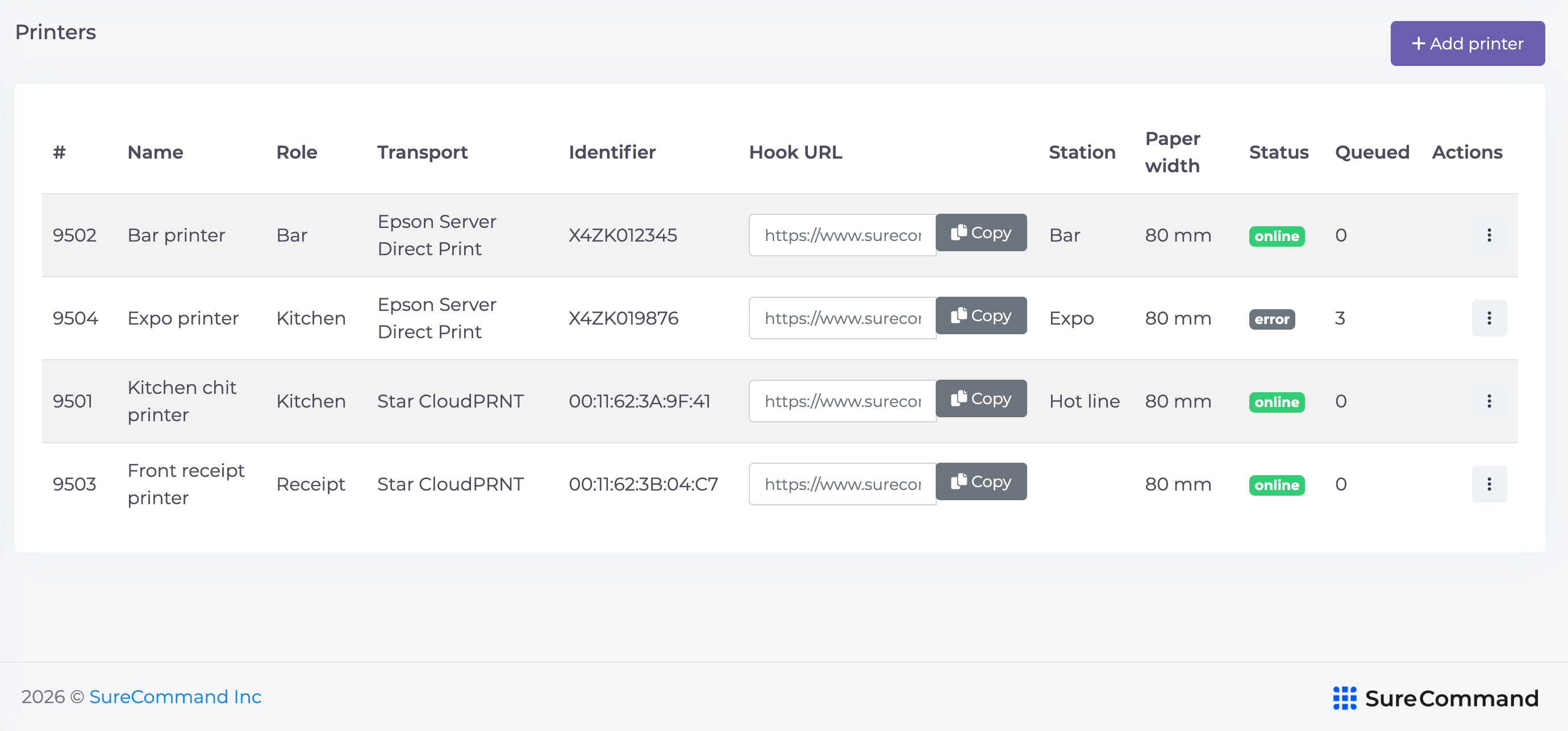This screenshot has height=731, width=1568.
Task: Click the error status badge for Expo printer
Action: tap(1271, 319)
